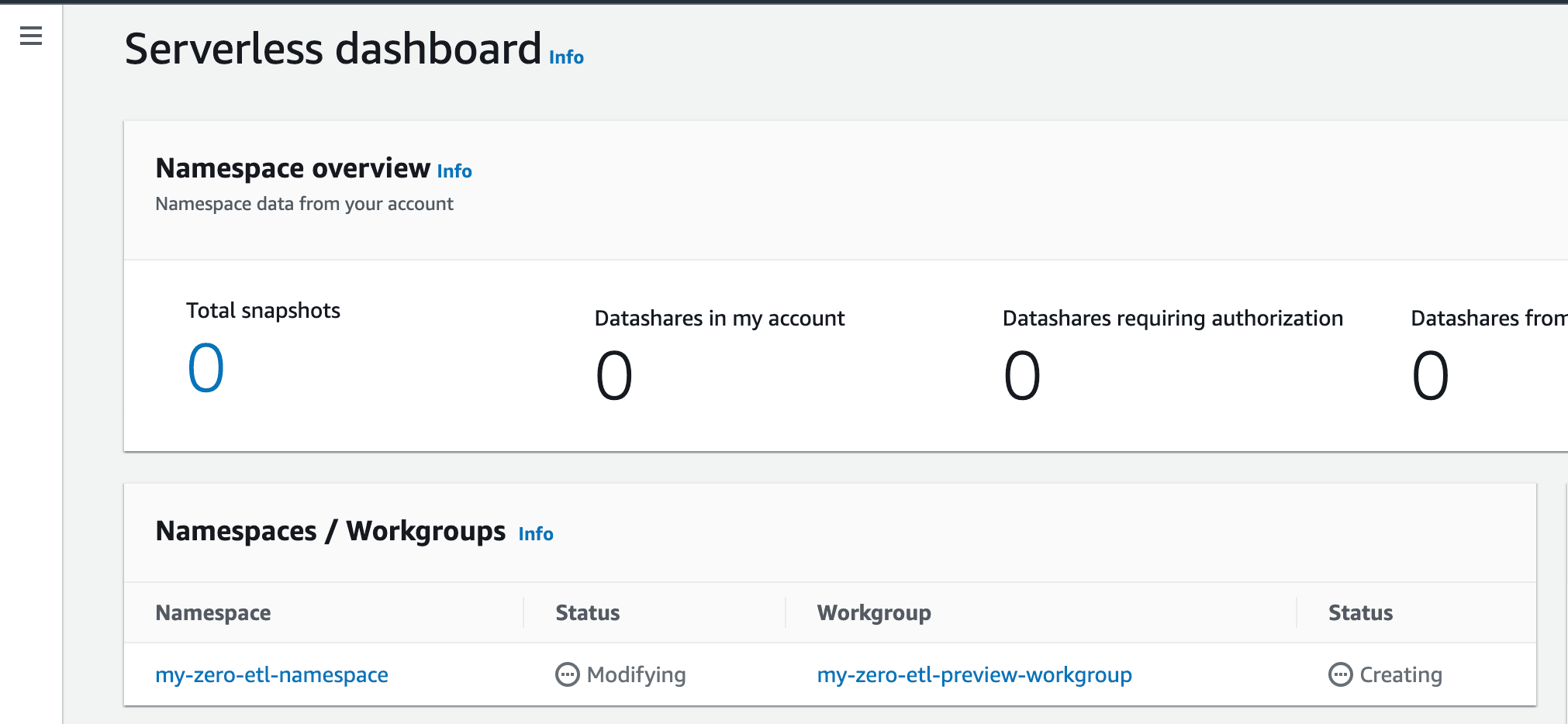Sort the table by Workgroup column
The image size is (1568, 724).
(x=873, y=612)
